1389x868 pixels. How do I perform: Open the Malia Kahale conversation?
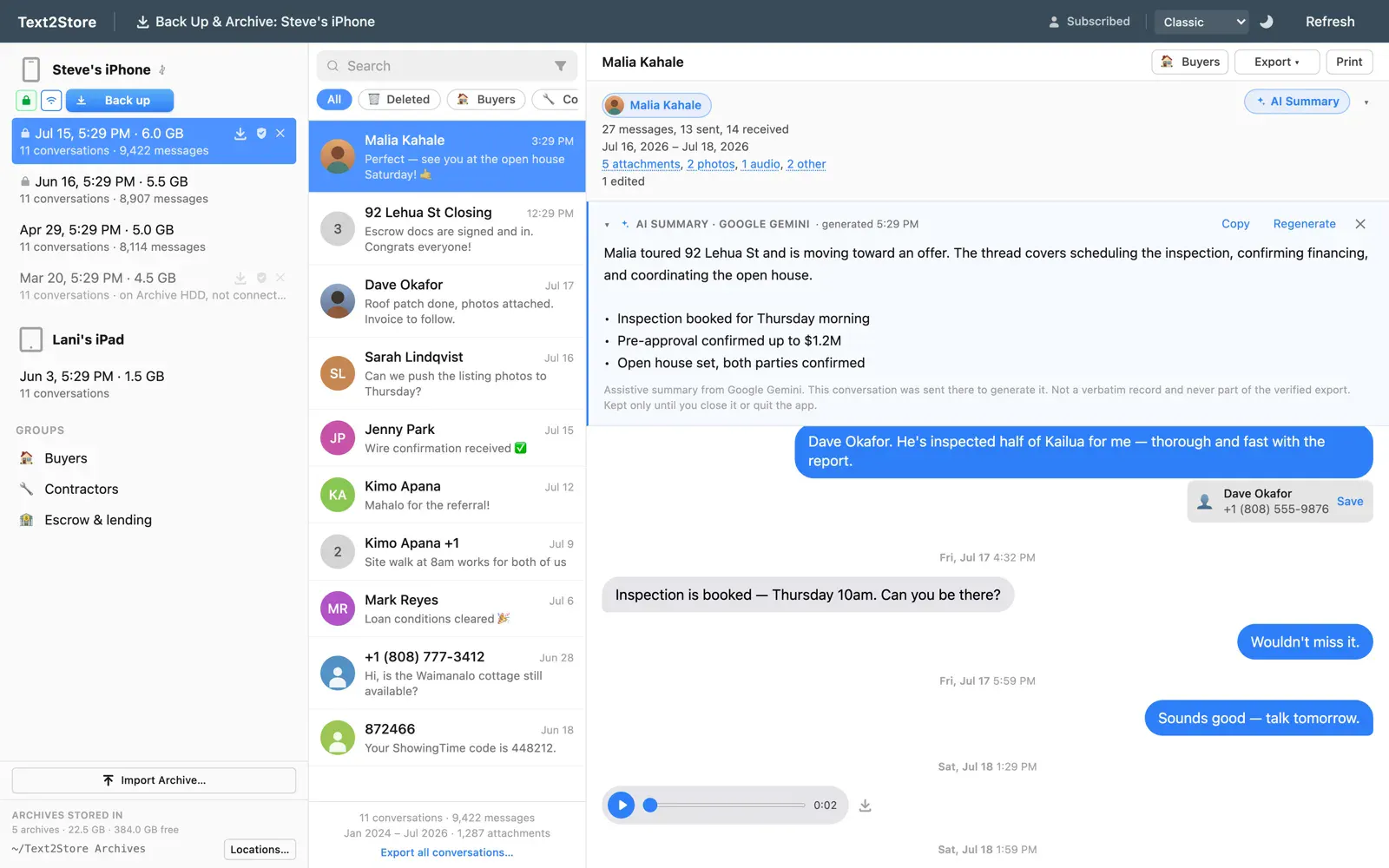[447, 156]
